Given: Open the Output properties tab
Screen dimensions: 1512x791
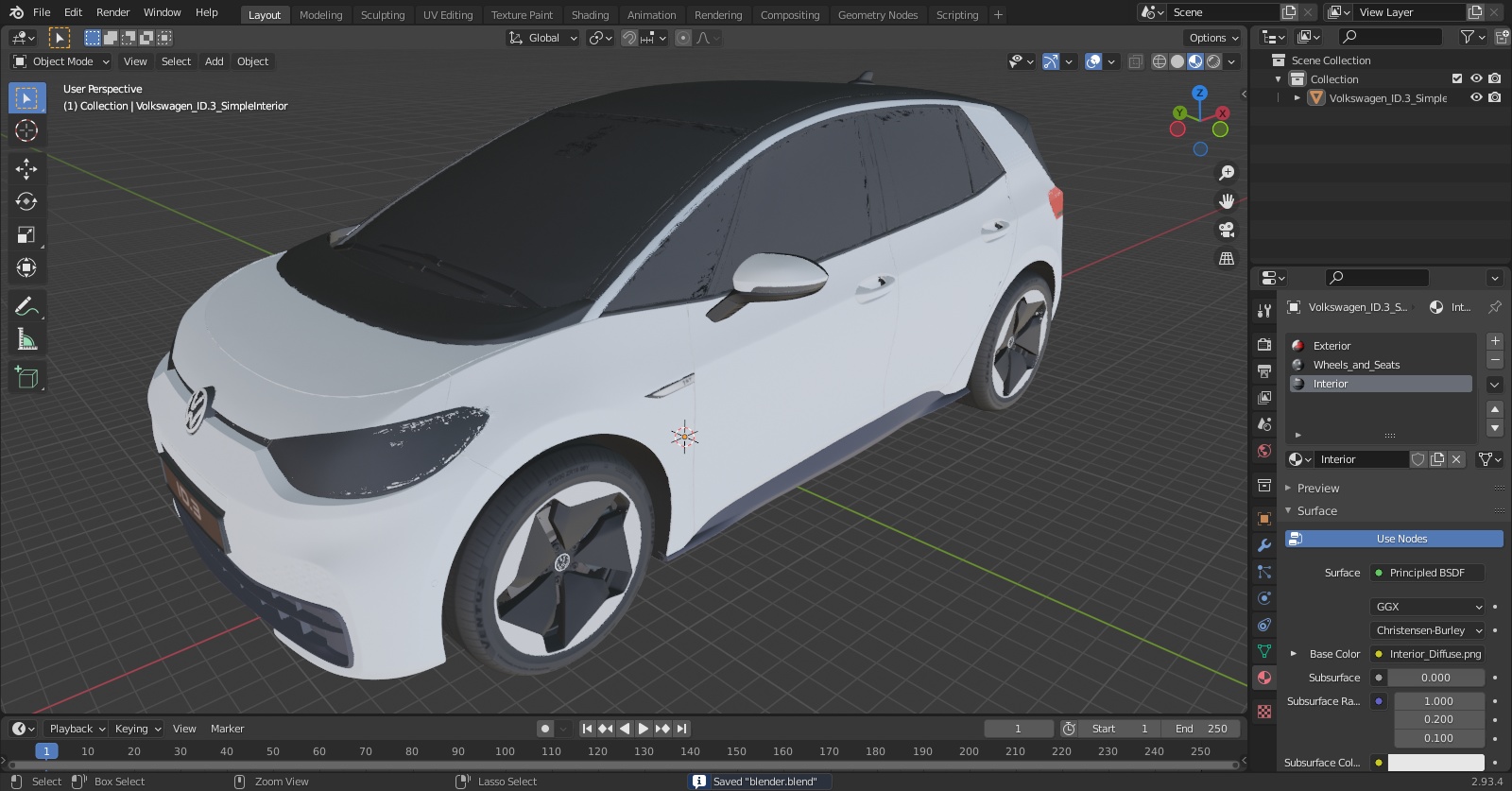Looking at the screenshot, I should [1264, 371].
